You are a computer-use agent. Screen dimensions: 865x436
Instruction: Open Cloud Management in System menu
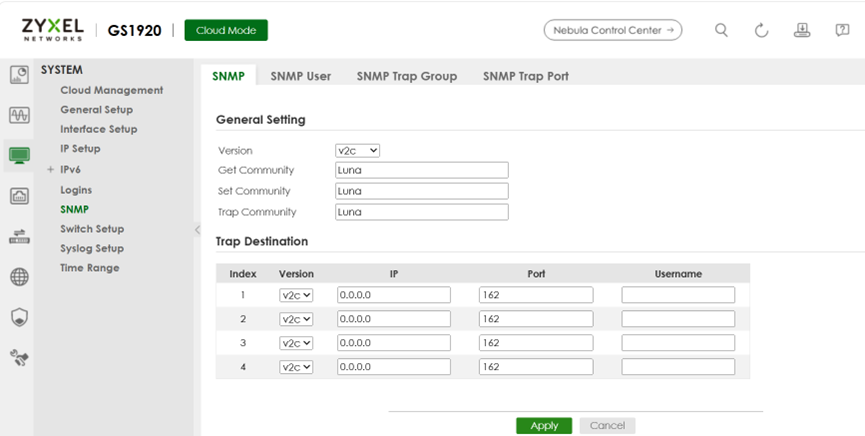click(112, 90)
